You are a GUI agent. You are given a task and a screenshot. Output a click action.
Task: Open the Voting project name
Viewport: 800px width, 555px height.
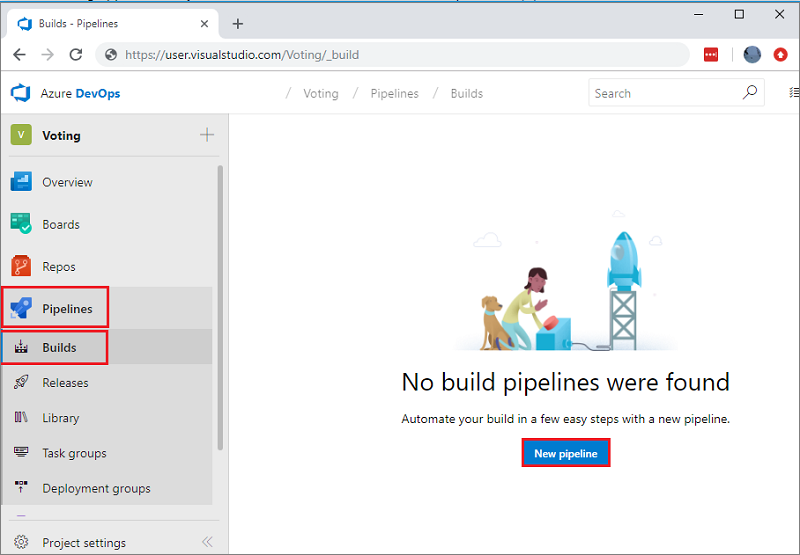tap(61, 135)
